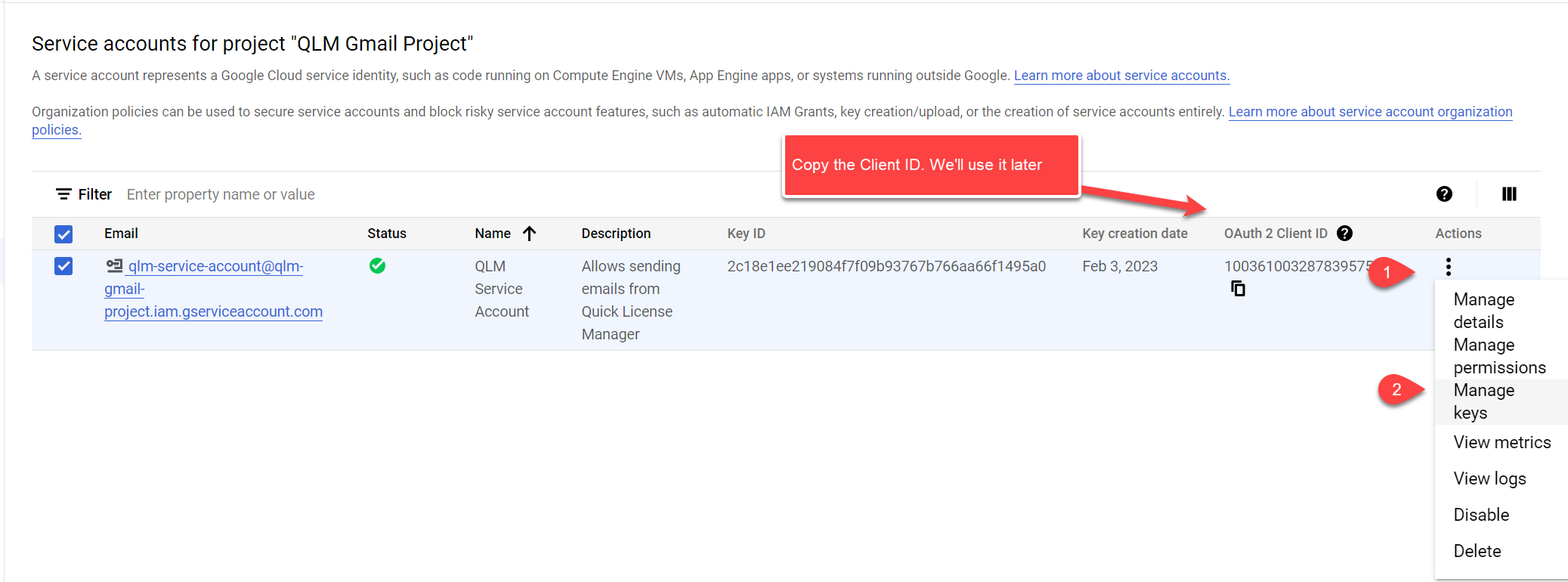Select the key ID 2c18e1ee219084f7… cell
The image size is (1568, 582).
click(886, 266)
